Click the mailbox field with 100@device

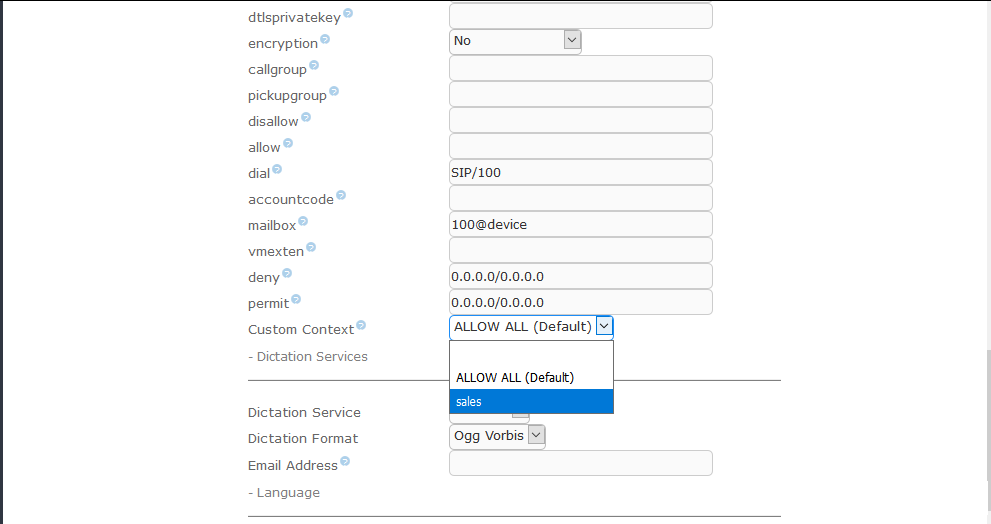[x=581, y=224]
